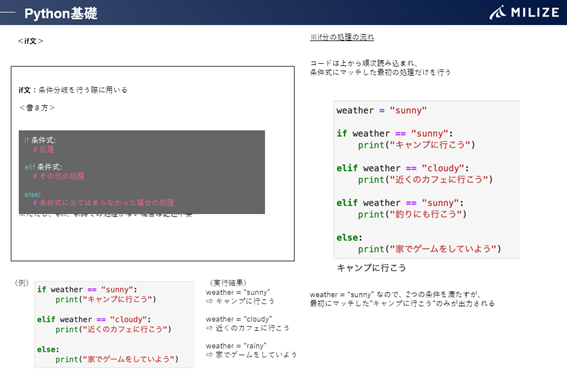Click 'elif 条件式:' in the gray box

(43, 167)
